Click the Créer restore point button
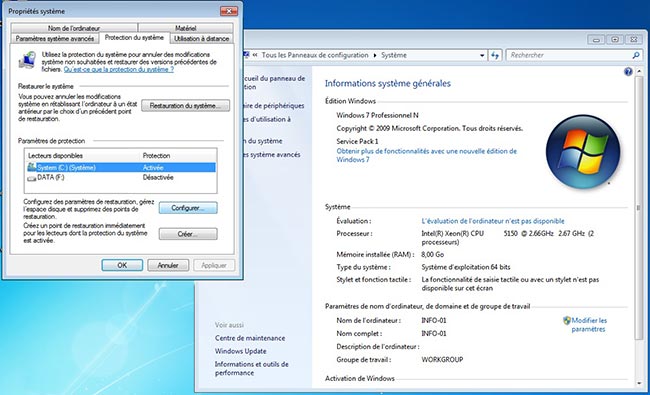Screen dimensions: 650x395 click(x=188, y=234)
